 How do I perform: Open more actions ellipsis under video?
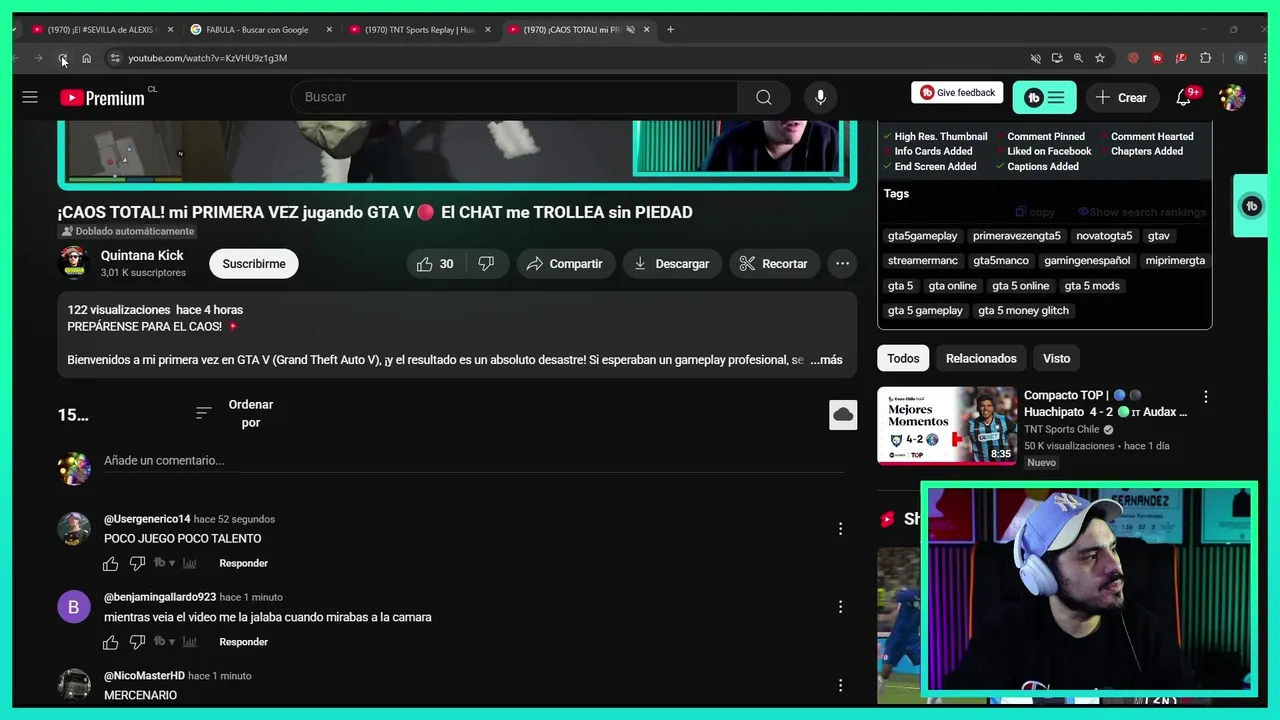[x=842, y=264]
